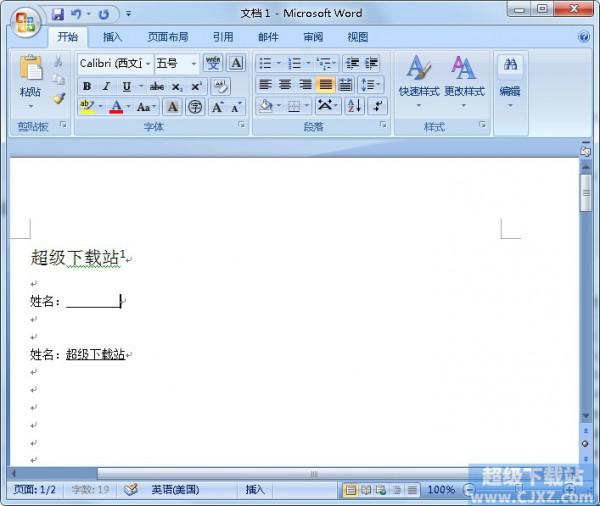The height and width of the screenshot is (506, 600).
Task: Click the 英语(美国) language indicator
Action: (175, 490)
